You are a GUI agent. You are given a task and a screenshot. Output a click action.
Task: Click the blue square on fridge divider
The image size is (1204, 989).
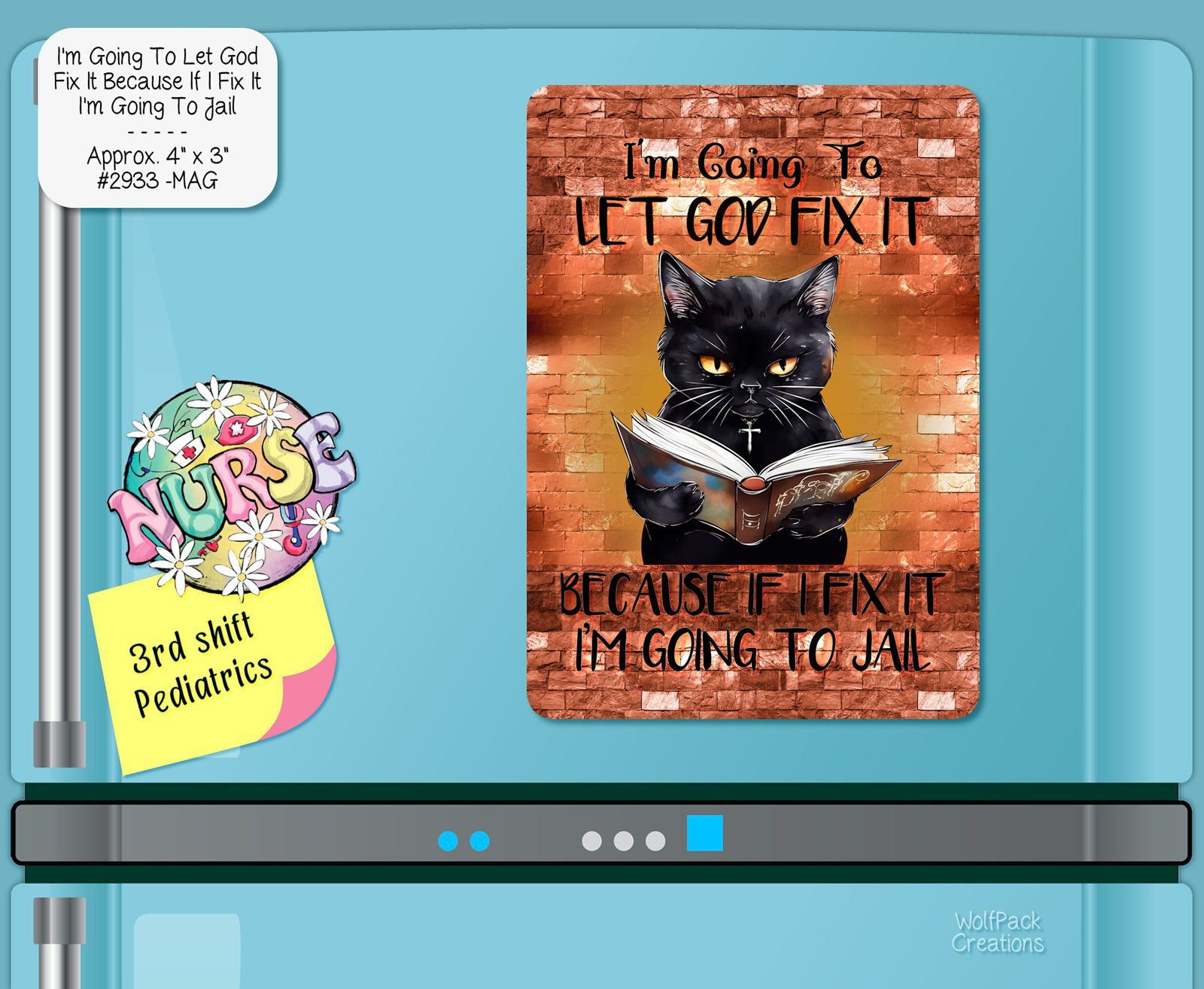tap(704, 832)
